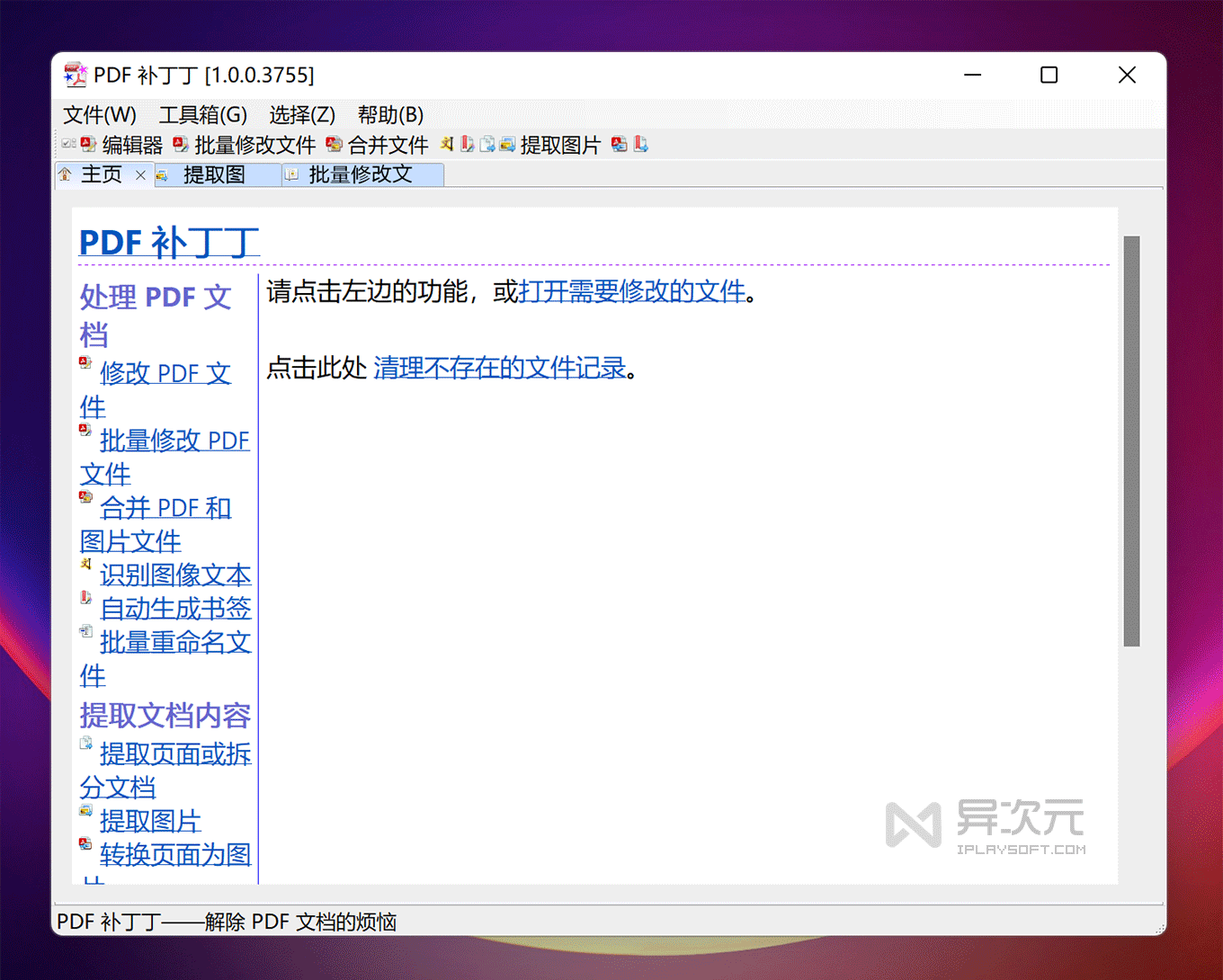The width and height of the screenshot is (1223, 980).
Task: Open the 打开需要修改的文件 link
Action: tap(631, 292)
